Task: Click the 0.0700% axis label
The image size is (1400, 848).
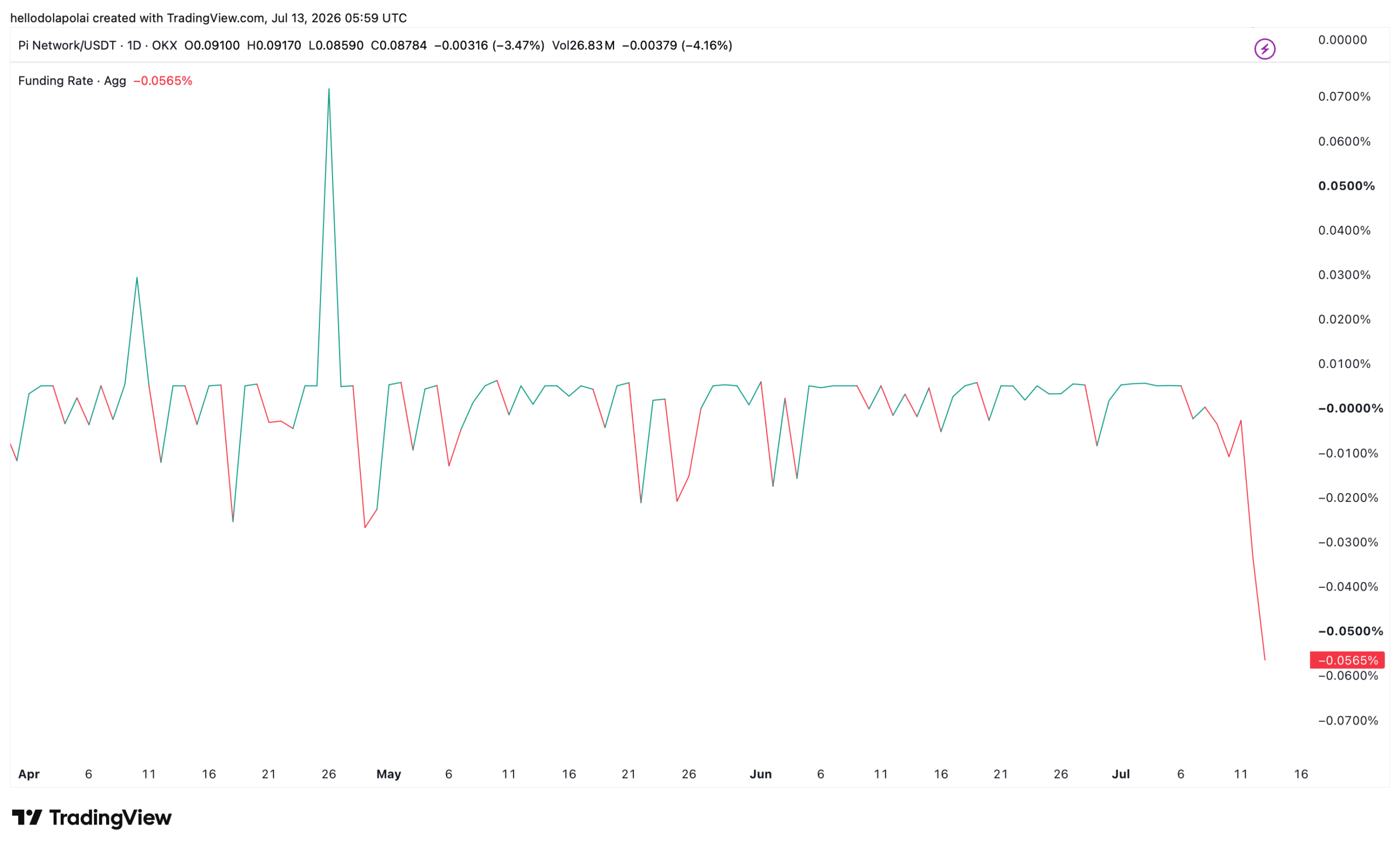Action: point(1344,97)
